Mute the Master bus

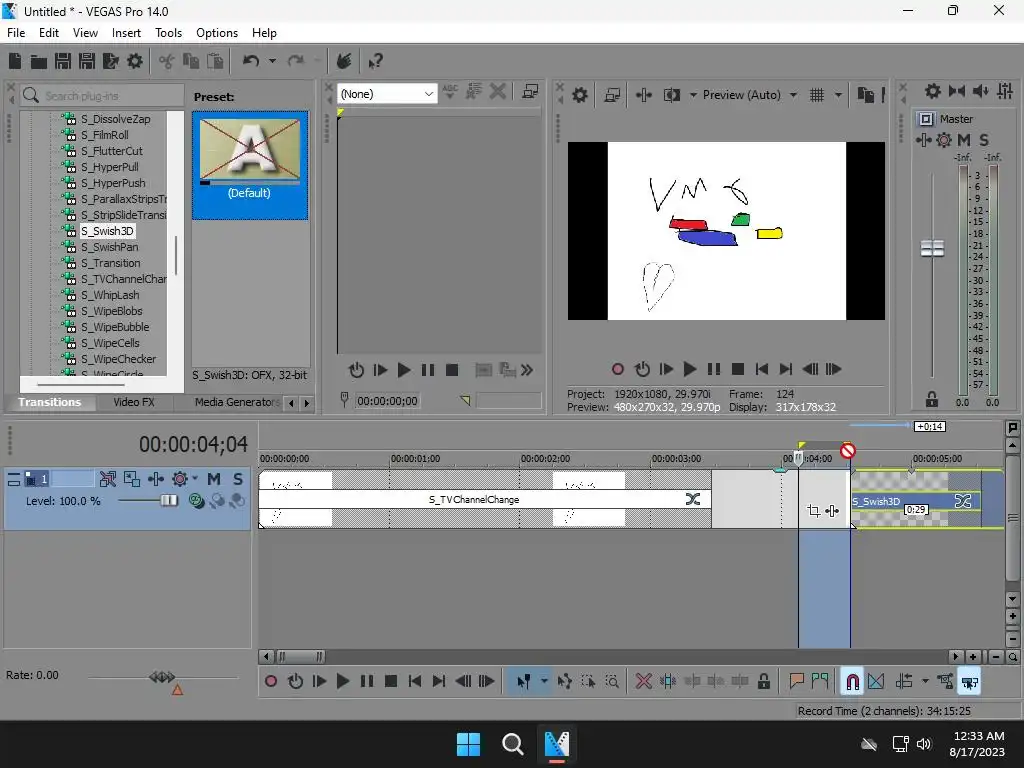(964, 140)
